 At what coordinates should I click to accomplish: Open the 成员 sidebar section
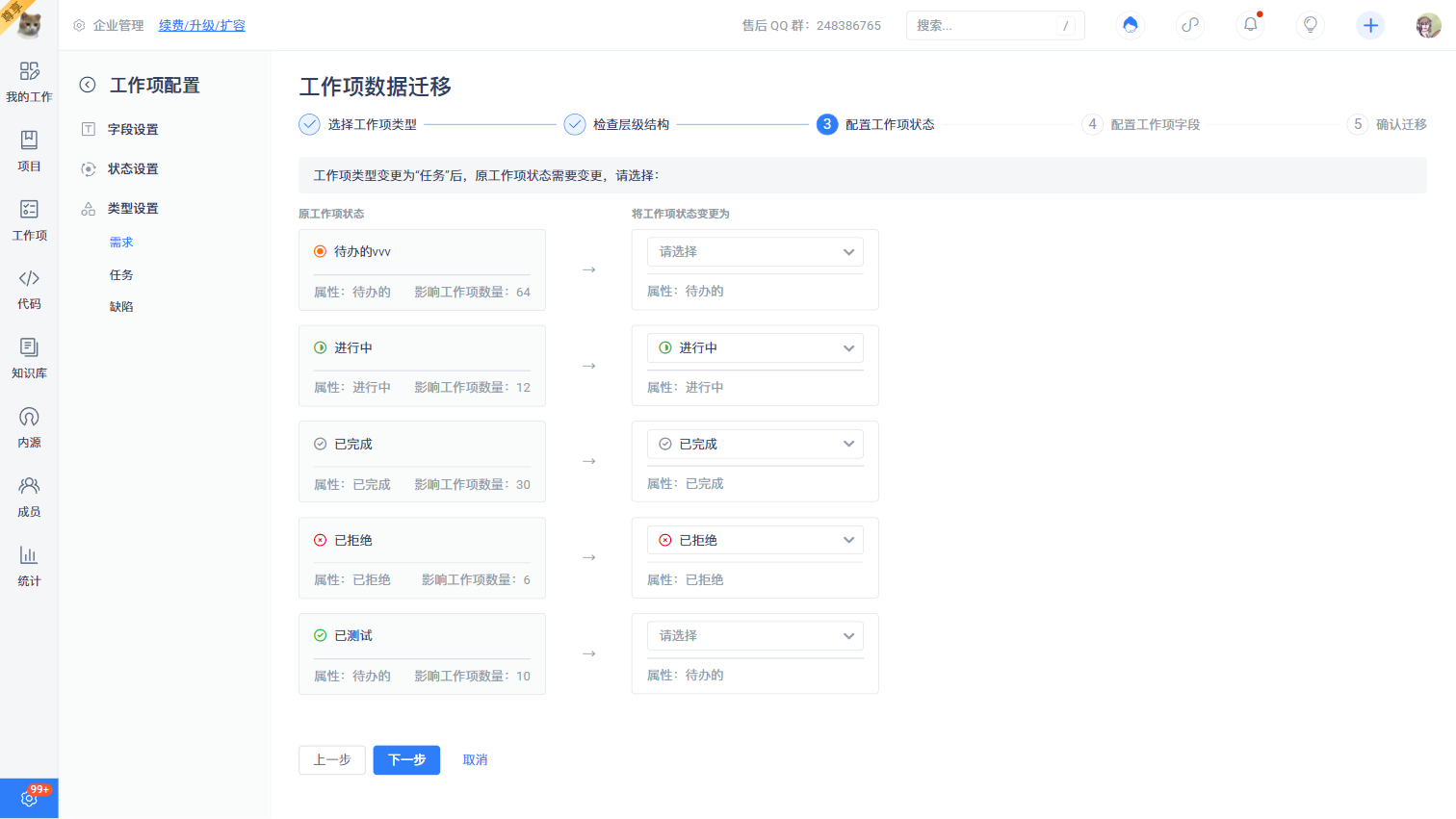(29, 498)
